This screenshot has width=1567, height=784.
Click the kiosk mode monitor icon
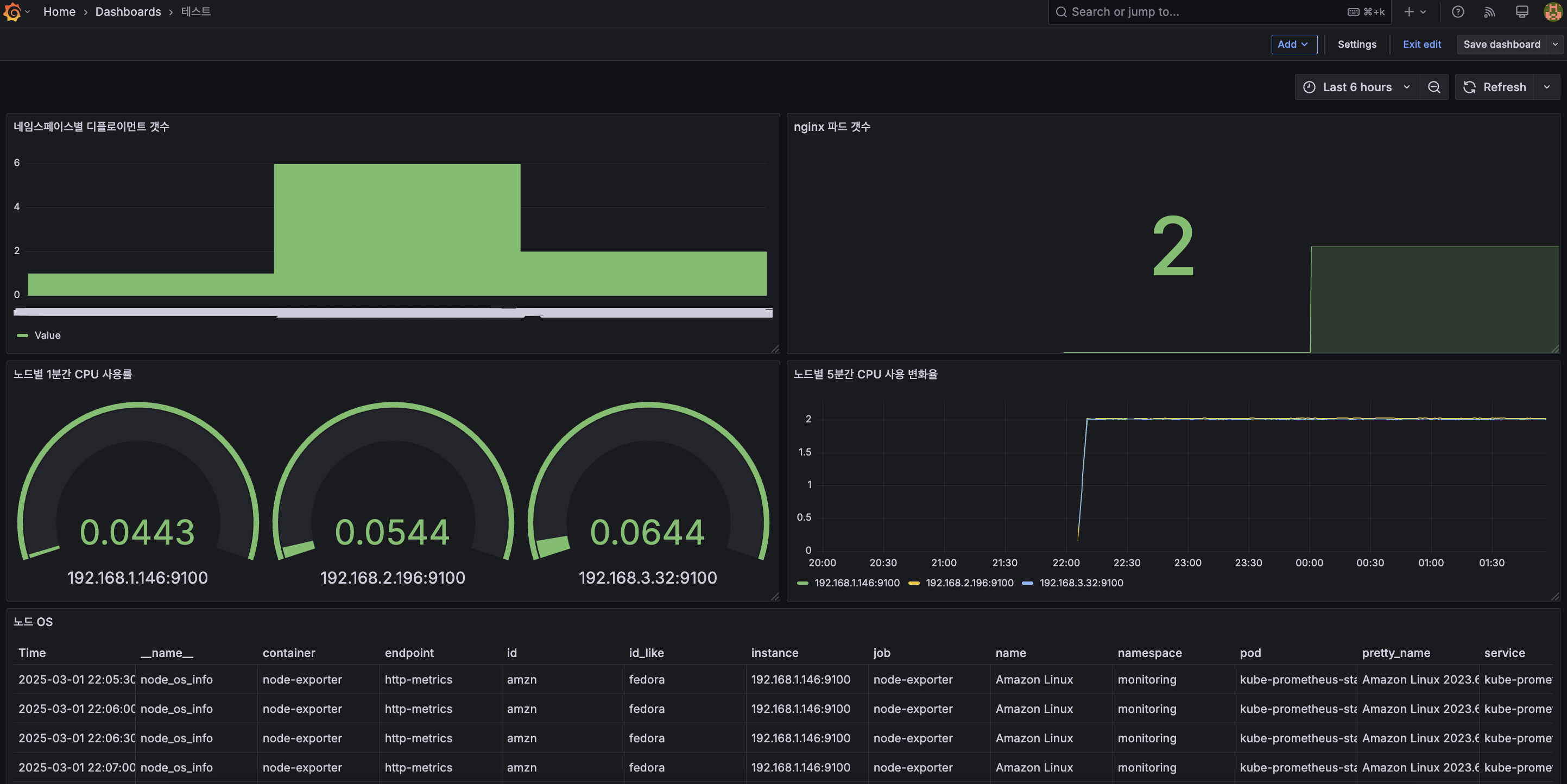coord(1521,11)
